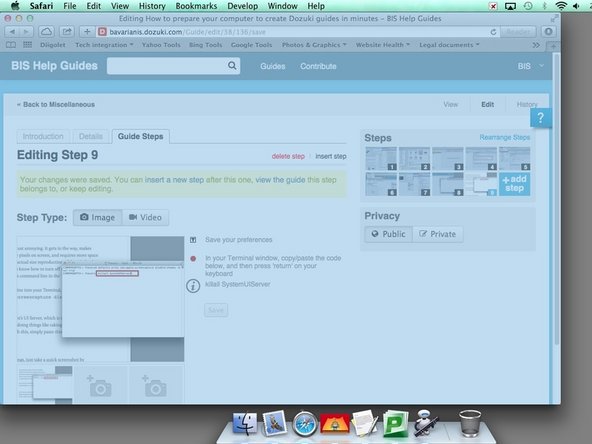This screenshot has height=444, width=592.
Task: Expand the Tech Integration bookmarks folder
Action: point(104,45)
